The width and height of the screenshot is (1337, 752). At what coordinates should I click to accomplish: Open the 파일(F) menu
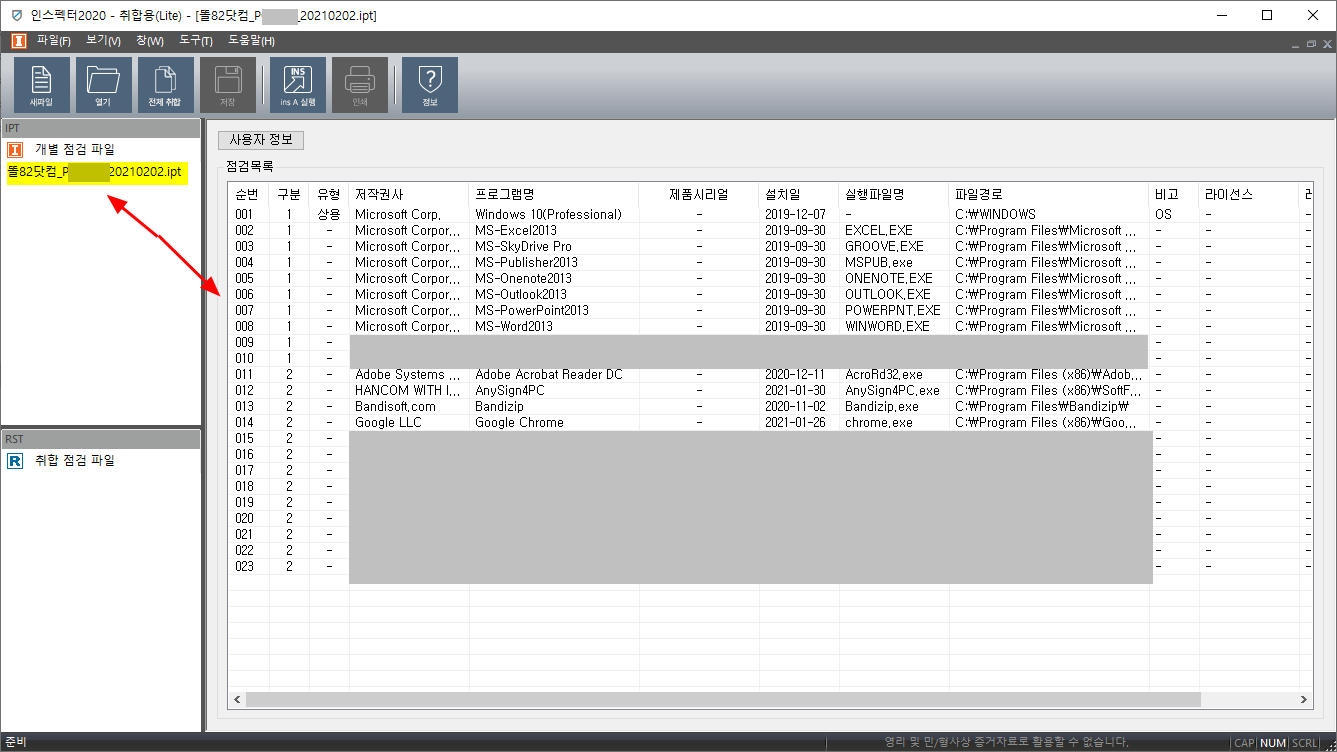coord(54,41)
